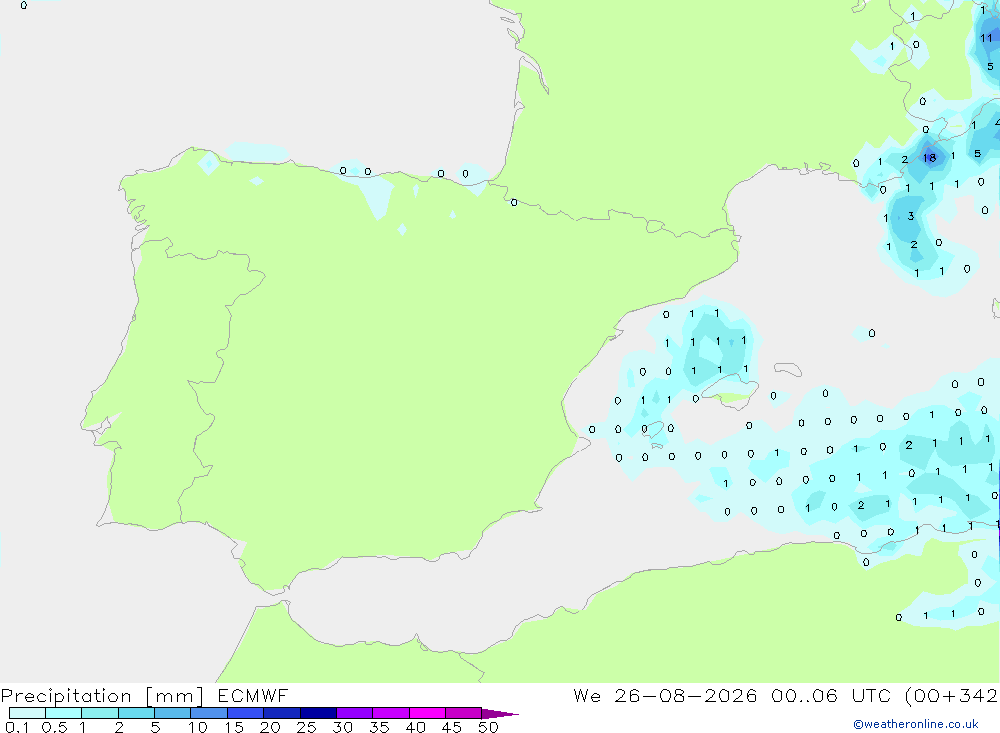Click the legend label "45"

(x=452, y=727)
